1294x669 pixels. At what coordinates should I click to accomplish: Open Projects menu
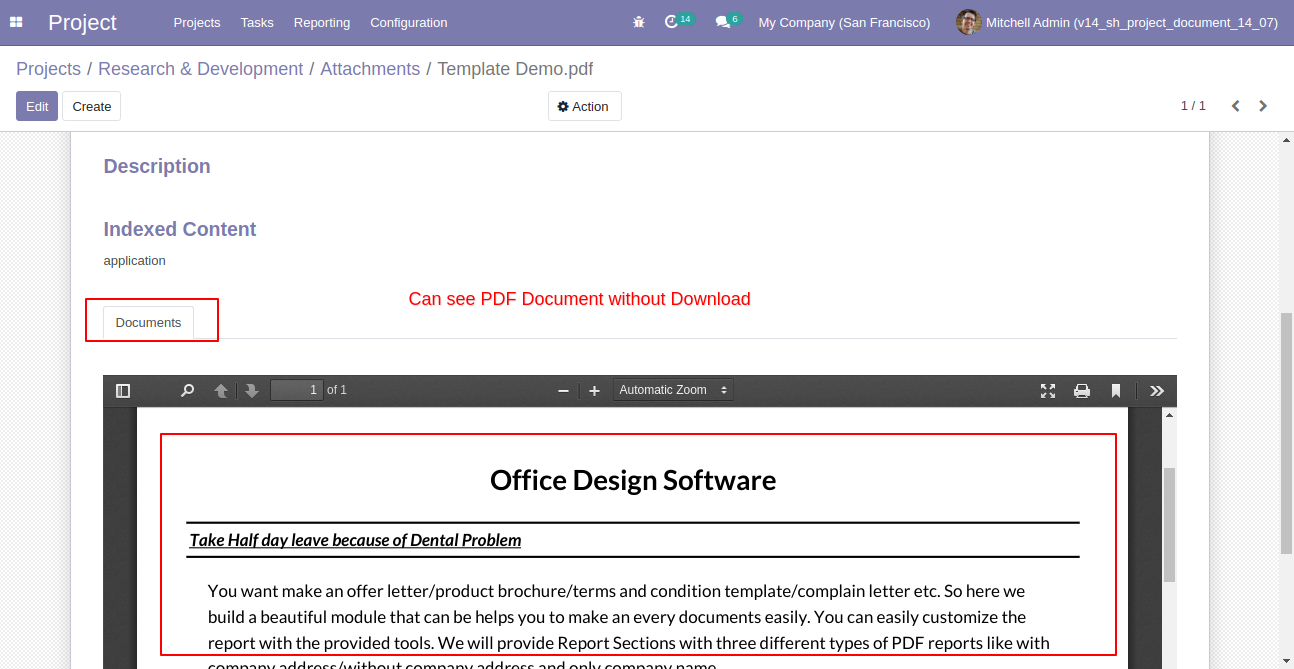(197, 22)
